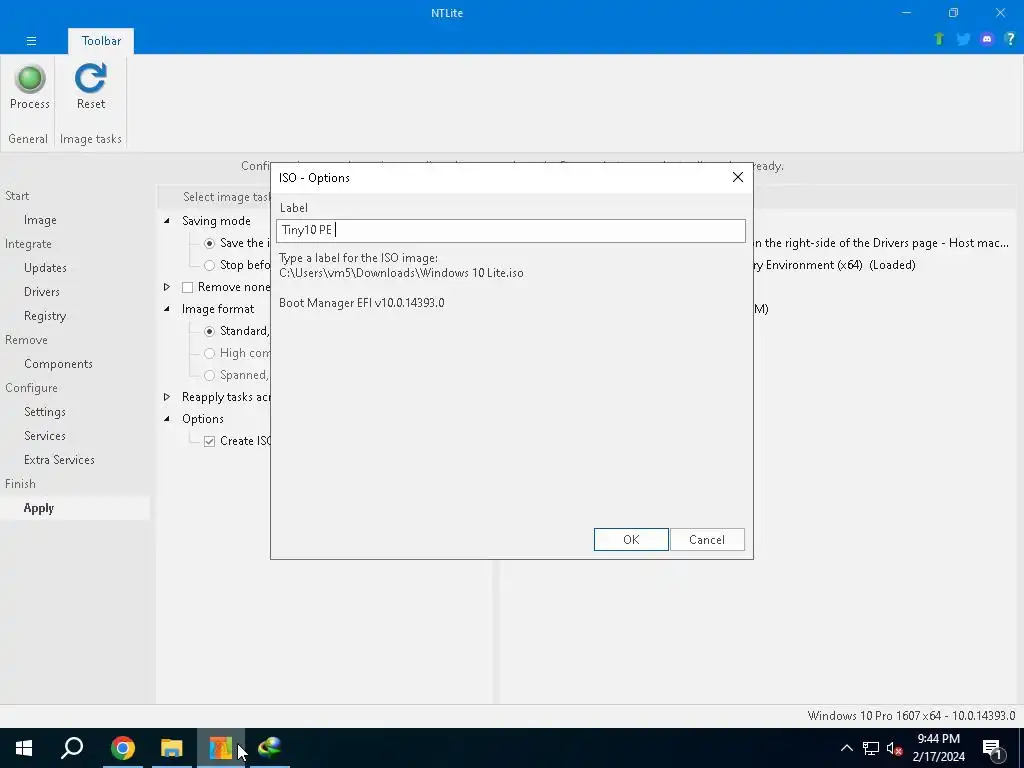
Task: Click the Finish section header
Action: coord(20,484)
